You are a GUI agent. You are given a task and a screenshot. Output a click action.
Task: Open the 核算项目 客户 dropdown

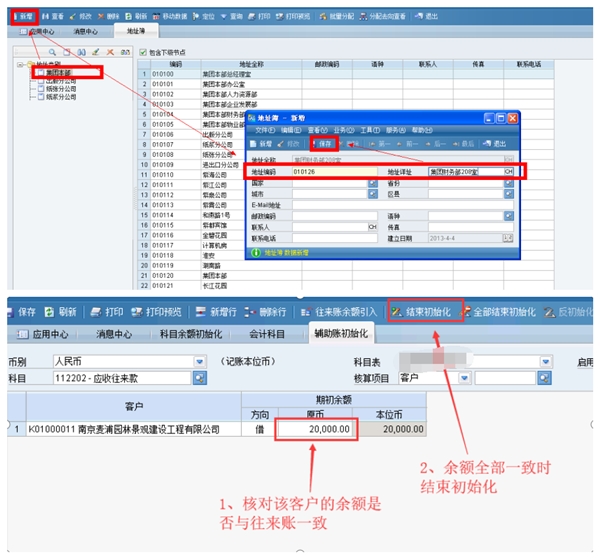(x=465, y=378)
